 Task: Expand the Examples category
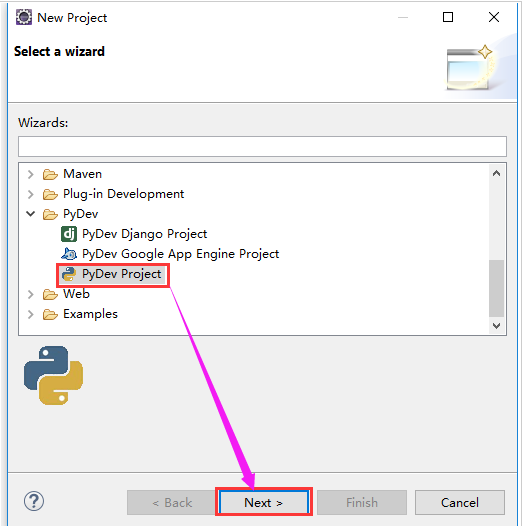[31, 314]
